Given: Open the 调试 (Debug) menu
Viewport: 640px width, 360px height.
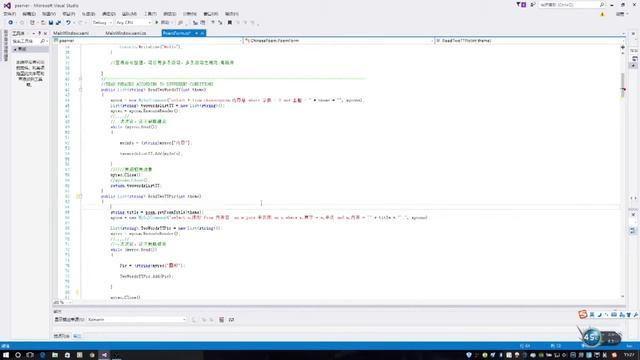Looking at the screenshot, I should point(109,14).
